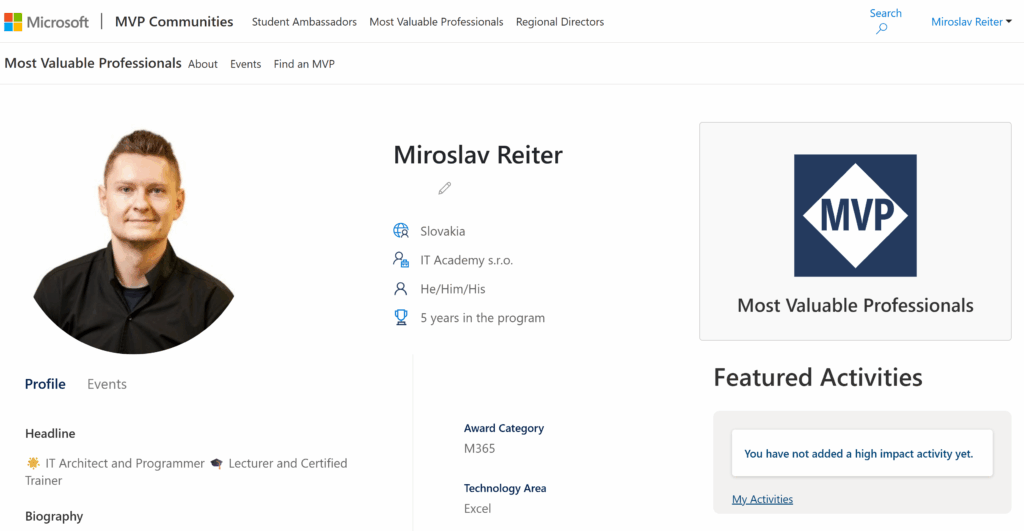
Task: Click the Slovakia country text
Action: [x=443, y=231]
